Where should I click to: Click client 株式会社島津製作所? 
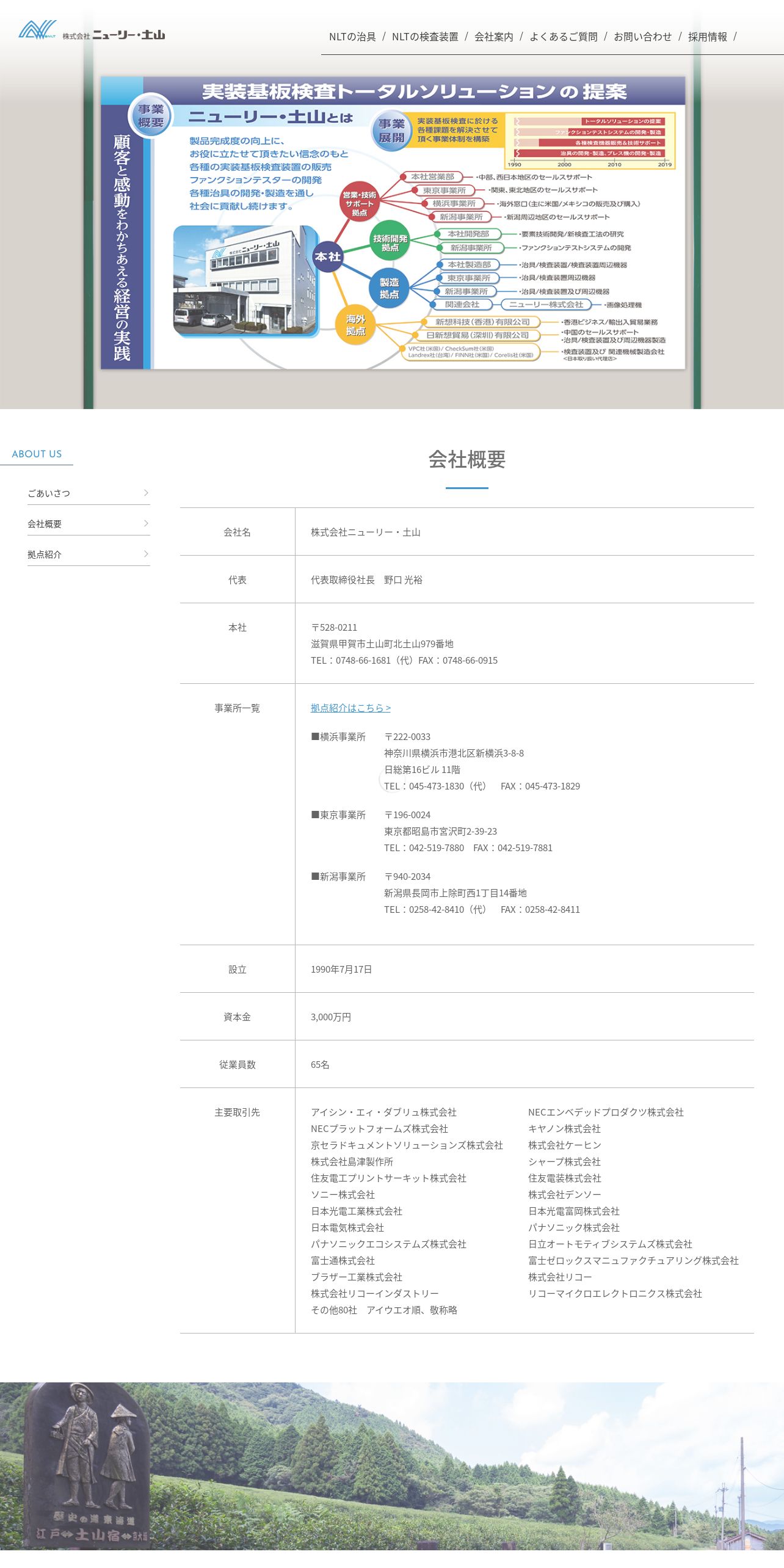point(352,1161)
